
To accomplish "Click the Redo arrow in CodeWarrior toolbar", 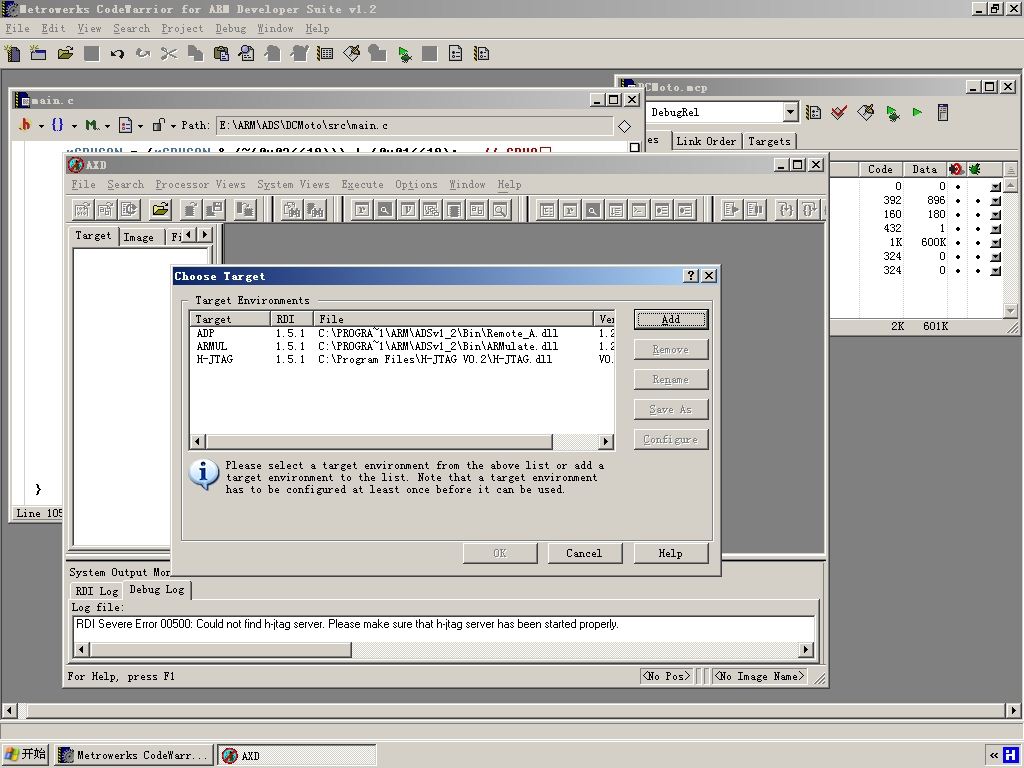I will (x=143, y=54).
